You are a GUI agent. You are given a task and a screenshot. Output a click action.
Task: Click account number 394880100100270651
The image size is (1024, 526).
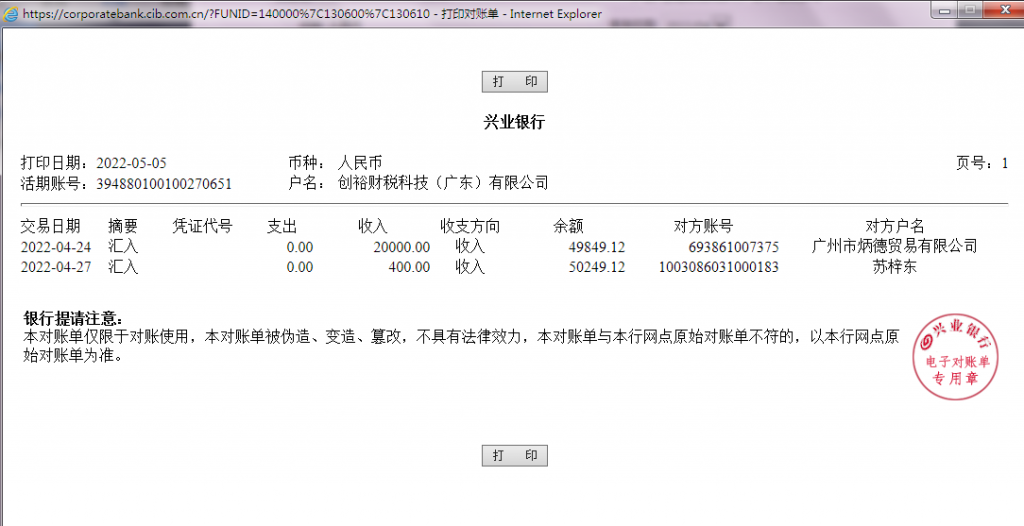pyautogui.click(x=164, y=184)
